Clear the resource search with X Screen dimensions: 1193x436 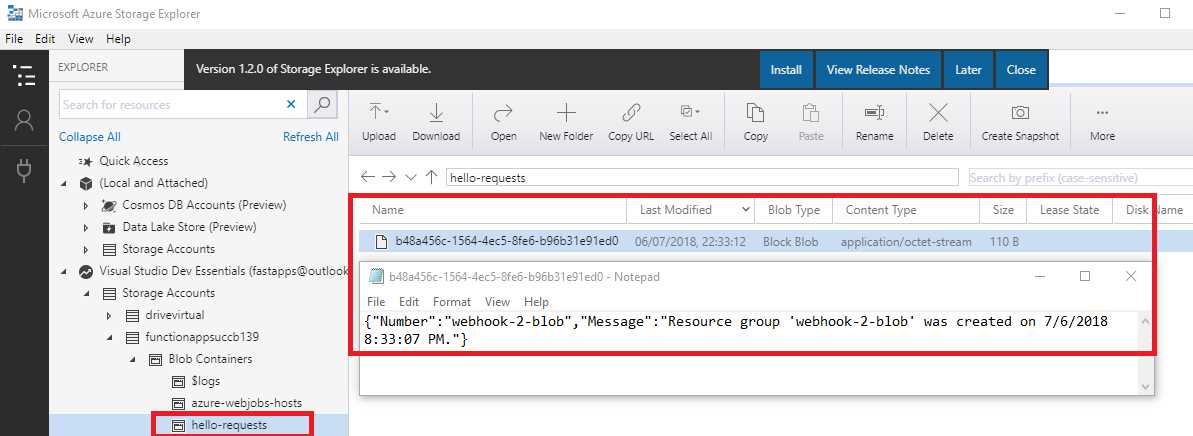tap(291, 104)
